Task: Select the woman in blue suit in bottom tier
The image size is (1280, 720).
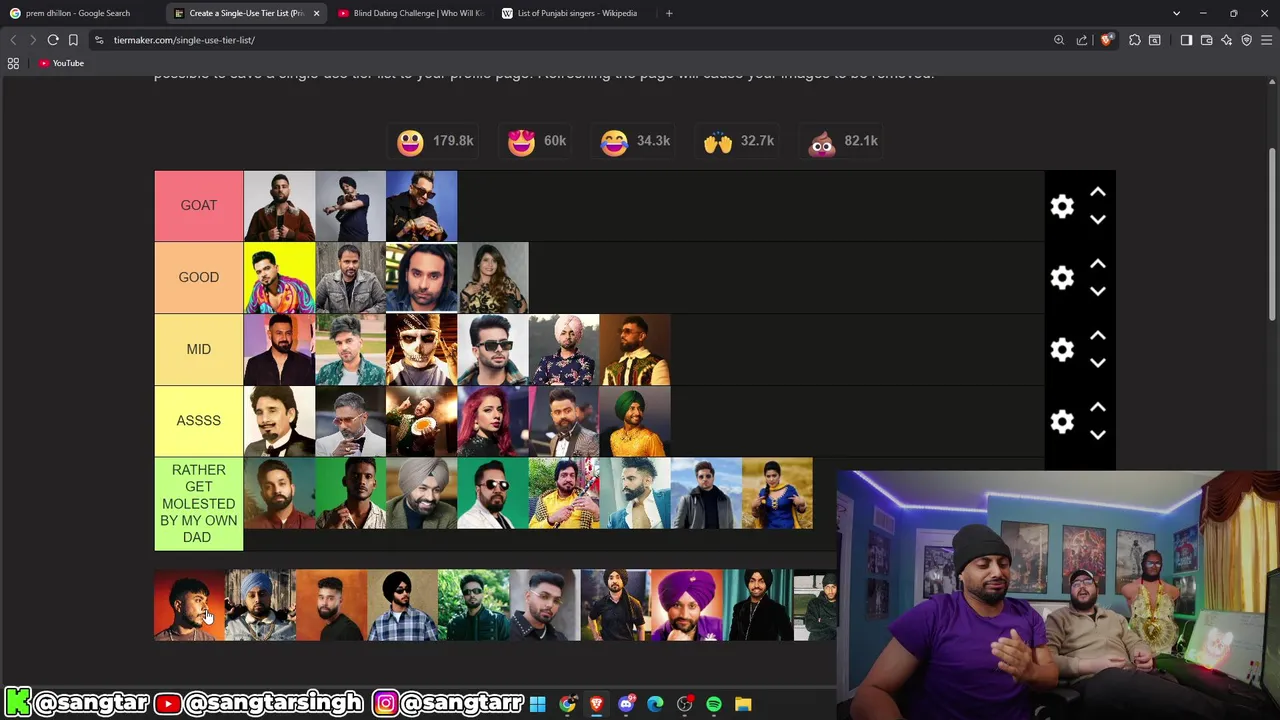Action: 778,494
